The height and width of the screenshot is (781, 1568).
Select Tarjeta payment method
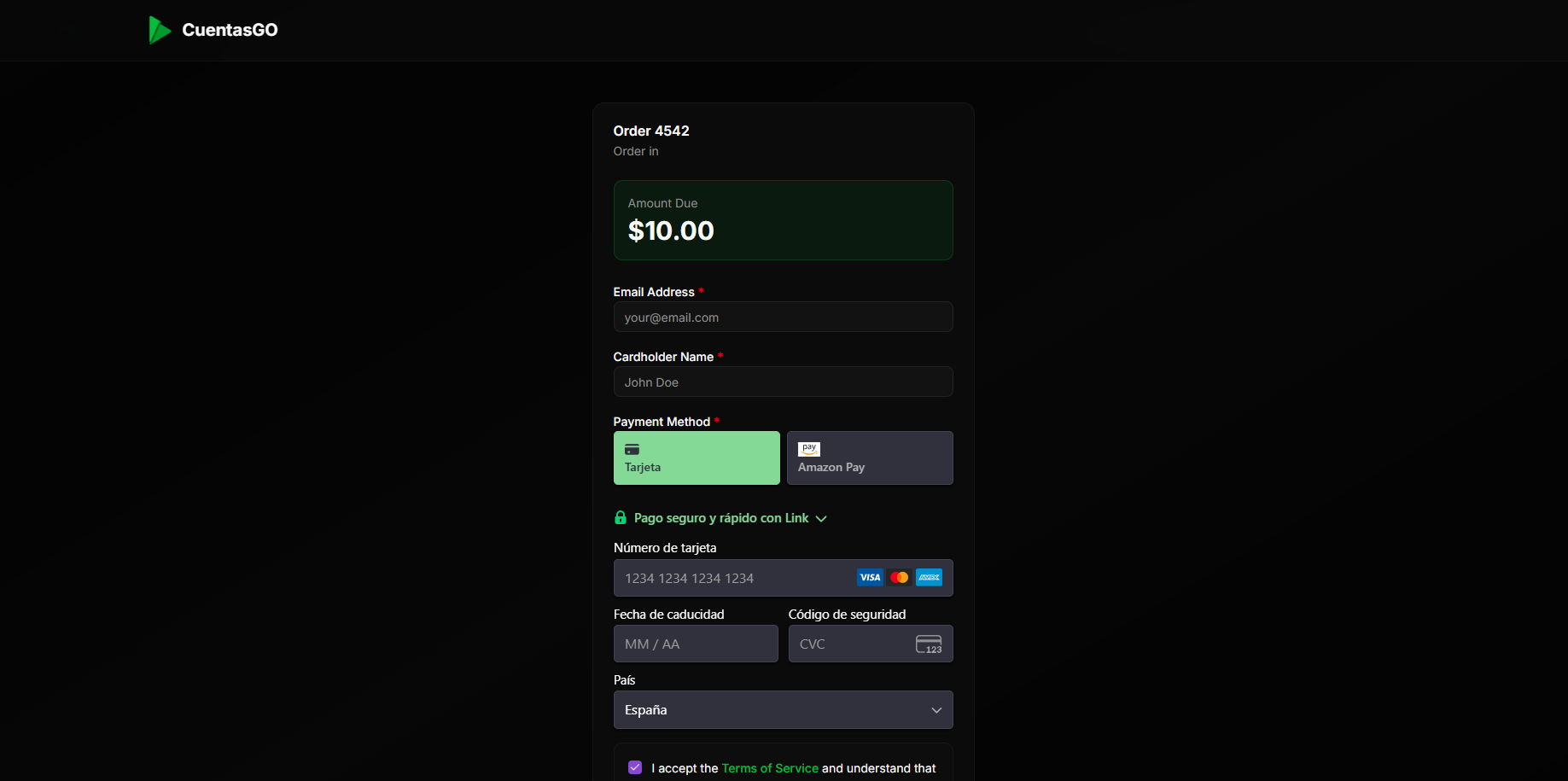click(x=697, y=458)
